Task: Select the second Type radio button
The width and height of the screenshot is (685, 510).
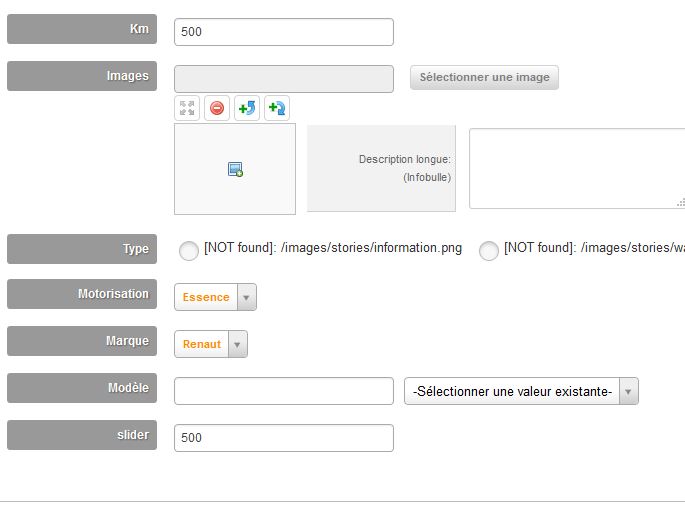Action: click(x=489, y=251)
